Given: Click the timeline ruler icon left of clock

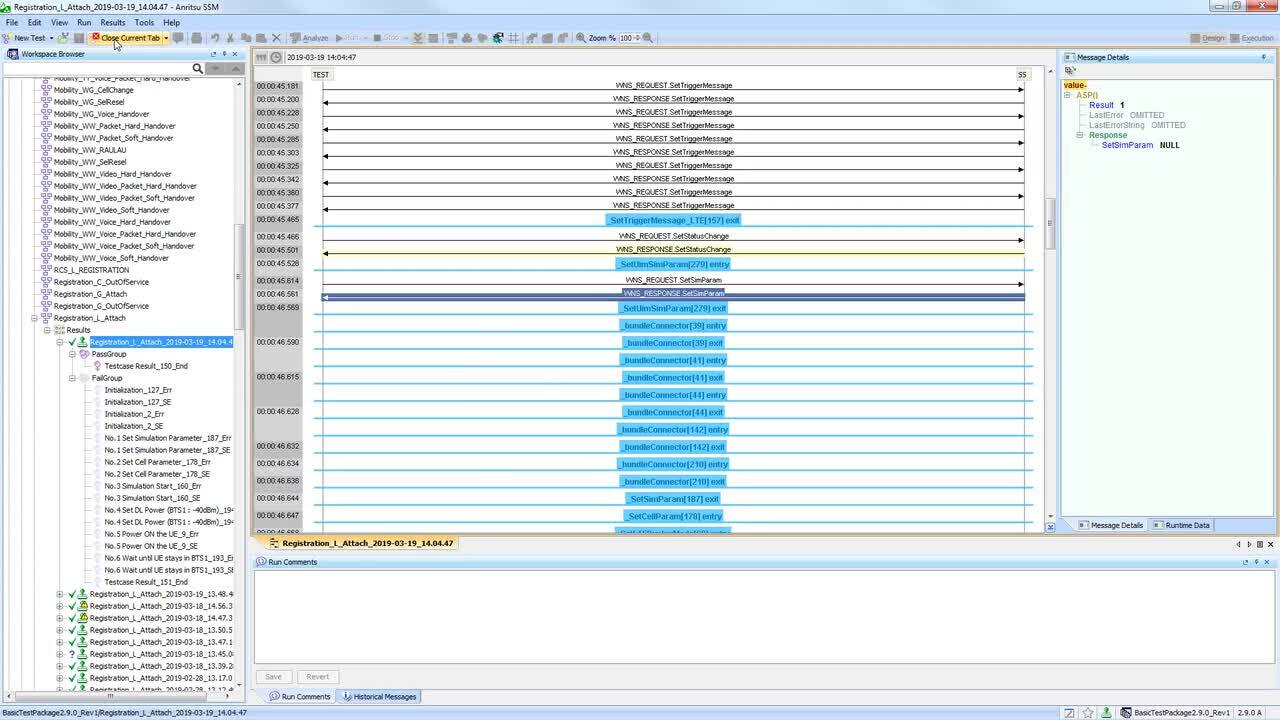Looking at the screenshot, I should [261, 58].
